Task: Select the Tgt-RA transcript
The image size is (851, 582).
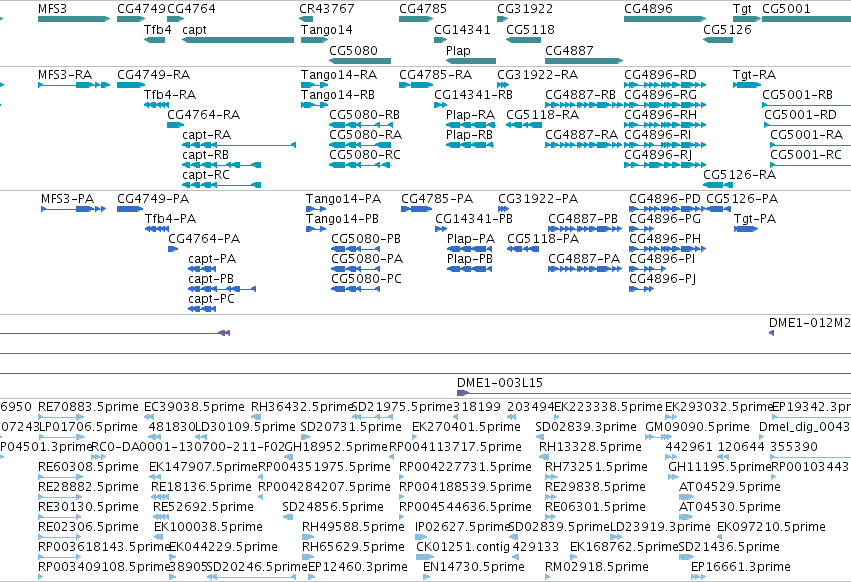Action: point(747,85)
